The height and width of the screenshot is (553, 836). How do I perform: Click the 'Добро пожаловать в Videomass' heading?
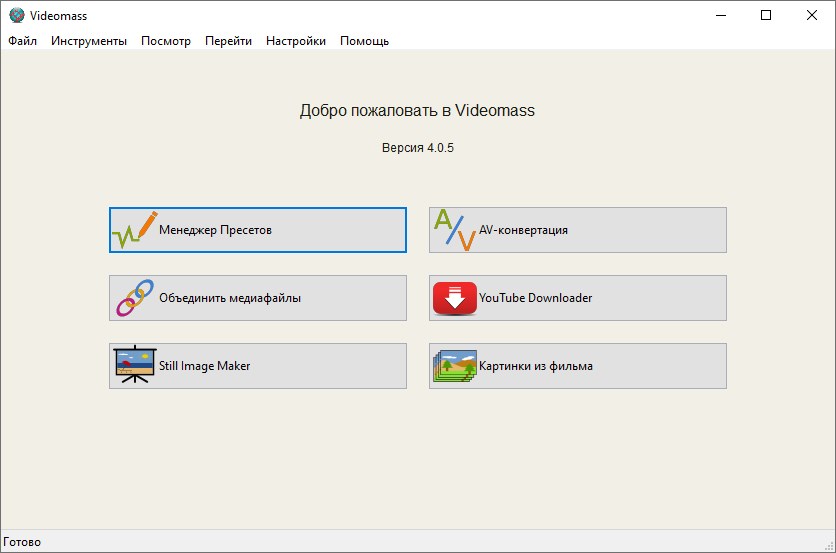[417, 110]
